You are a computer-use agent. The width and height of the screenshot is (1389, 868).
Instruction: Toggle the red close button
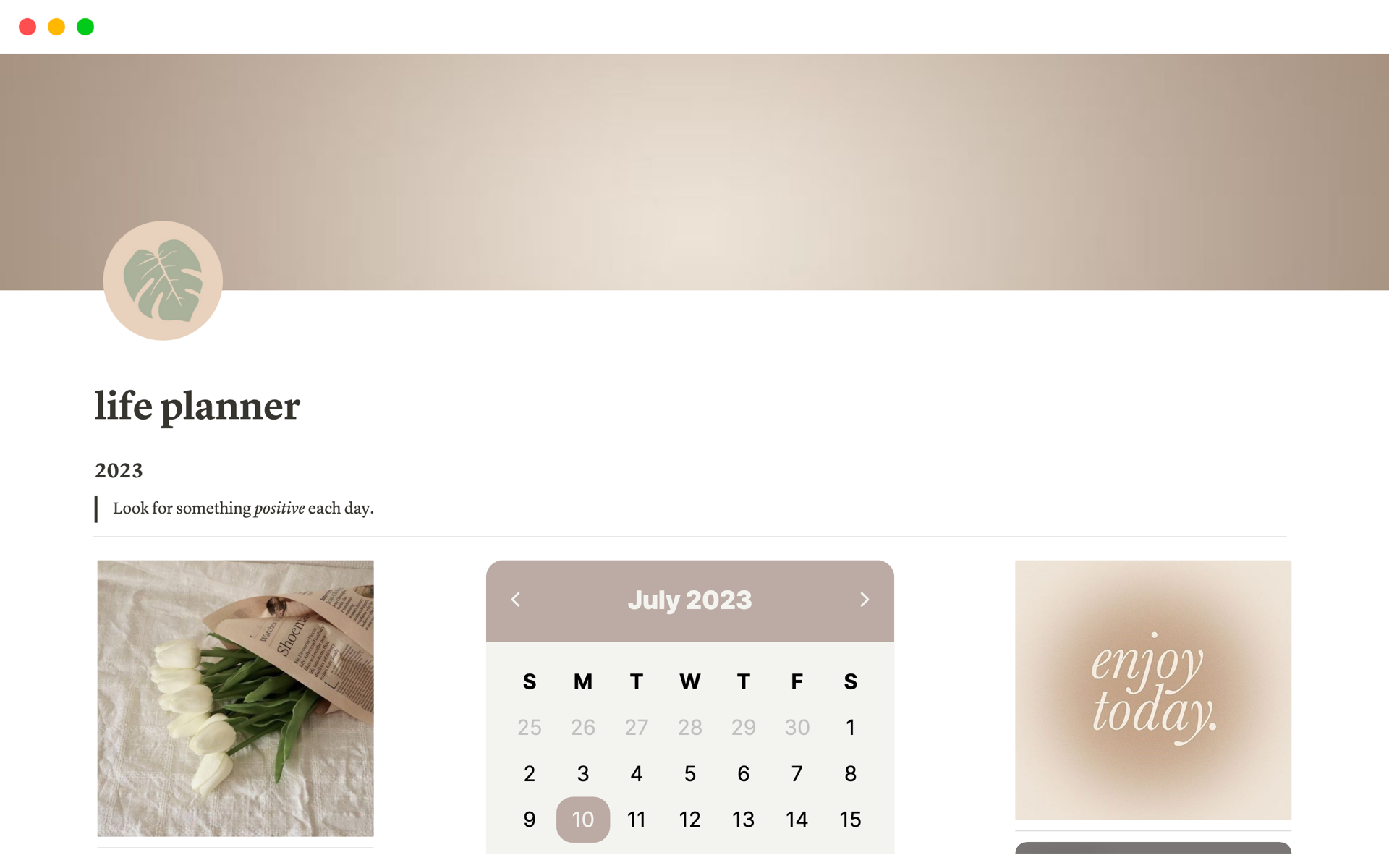[27, 27]
